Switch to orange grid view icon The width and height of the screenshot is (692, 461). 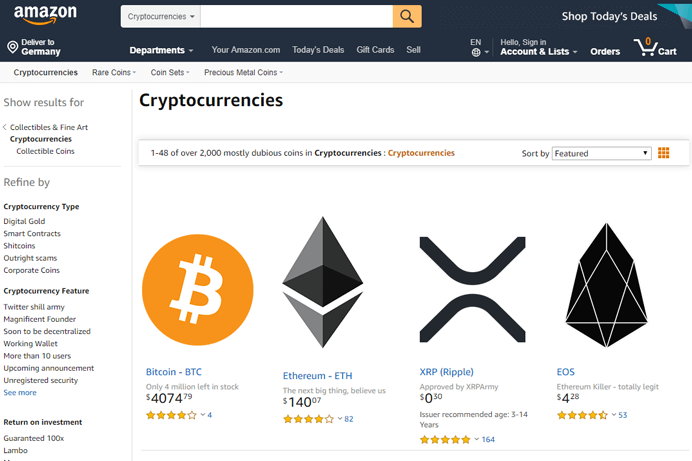663,153
